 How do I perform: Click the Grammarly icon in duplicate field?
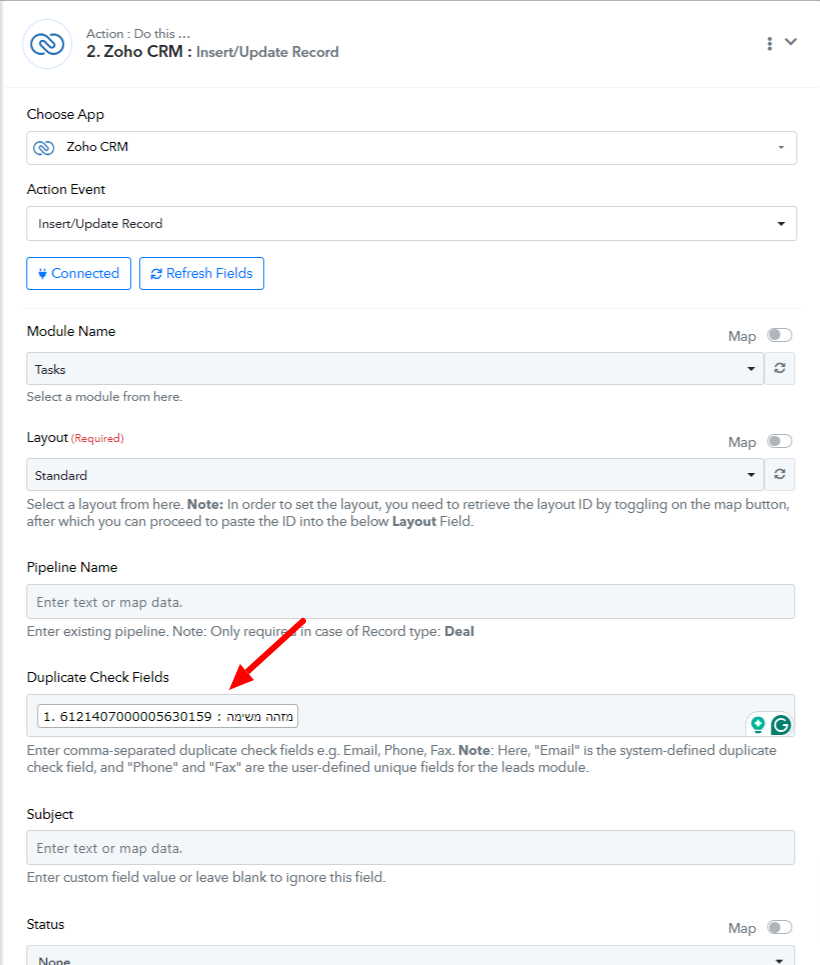point(781,725)
